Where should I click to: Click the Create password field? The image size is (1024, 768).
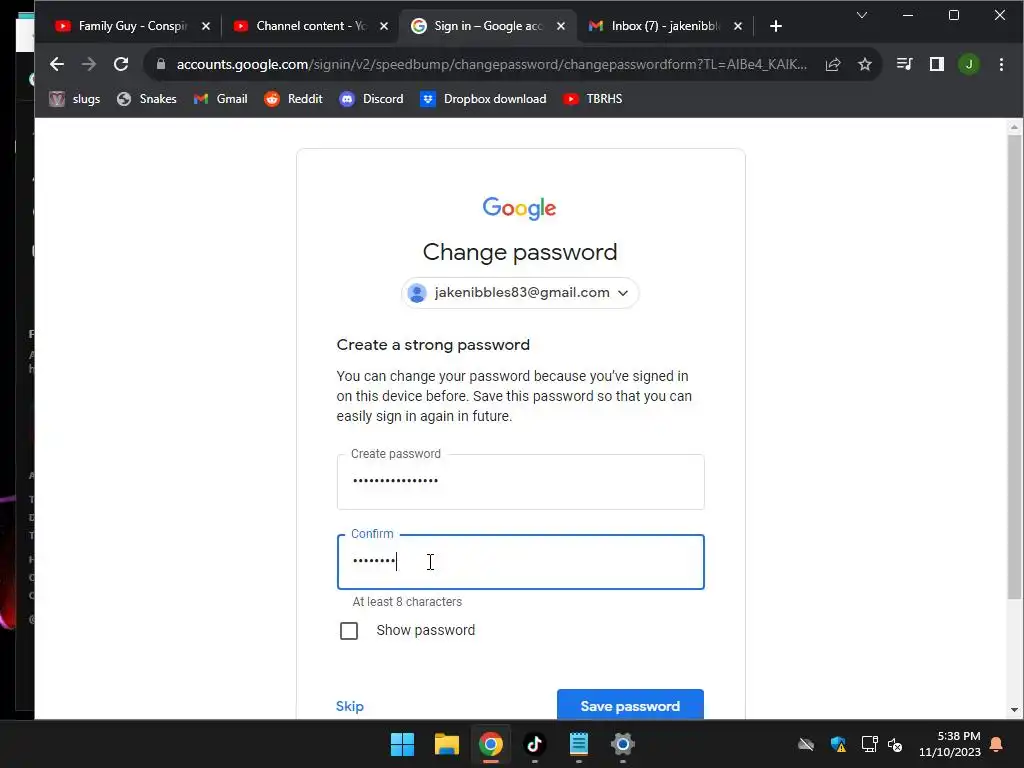point(520,482)
